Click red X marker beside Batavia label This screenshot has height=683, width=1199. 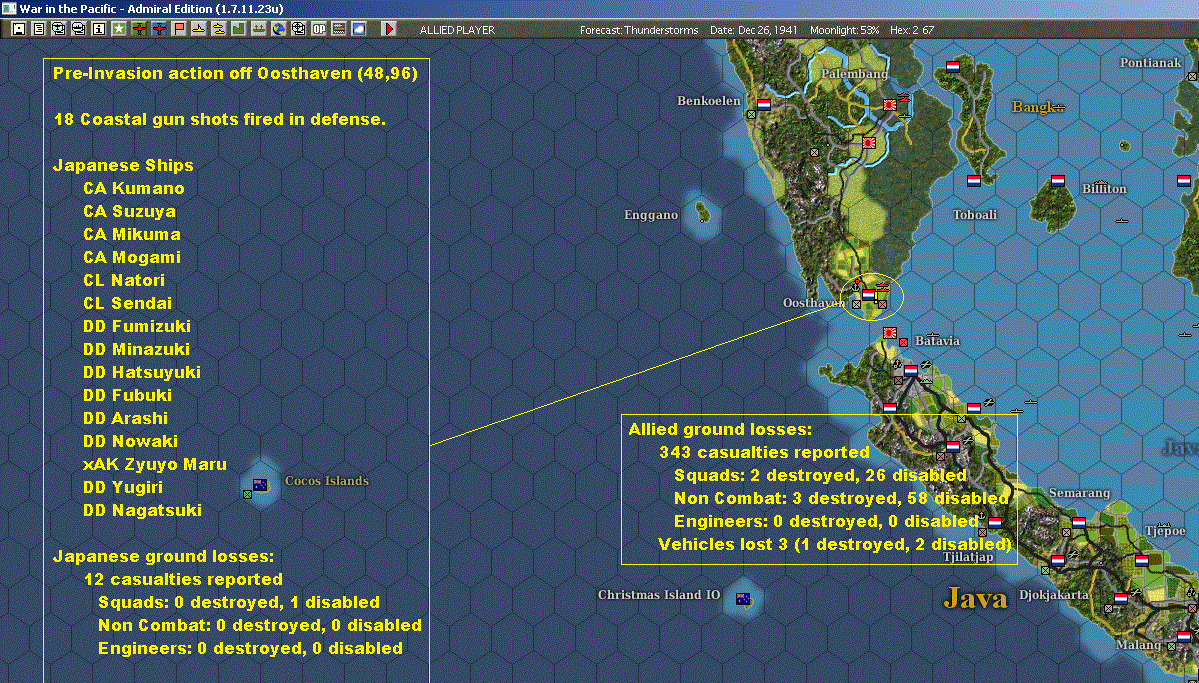click(904, 342)
